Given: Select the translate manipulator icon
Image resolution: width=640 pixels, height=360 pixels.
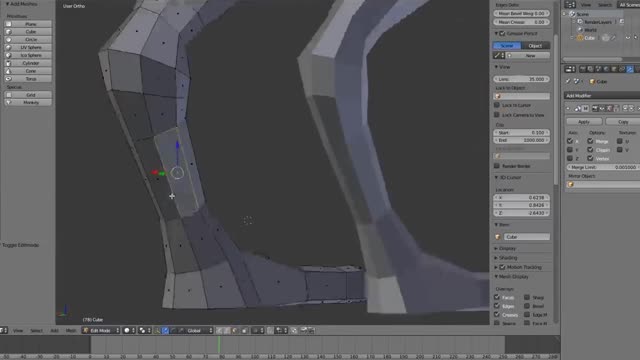Looking at the screenshot, I should tap(165, 331).
